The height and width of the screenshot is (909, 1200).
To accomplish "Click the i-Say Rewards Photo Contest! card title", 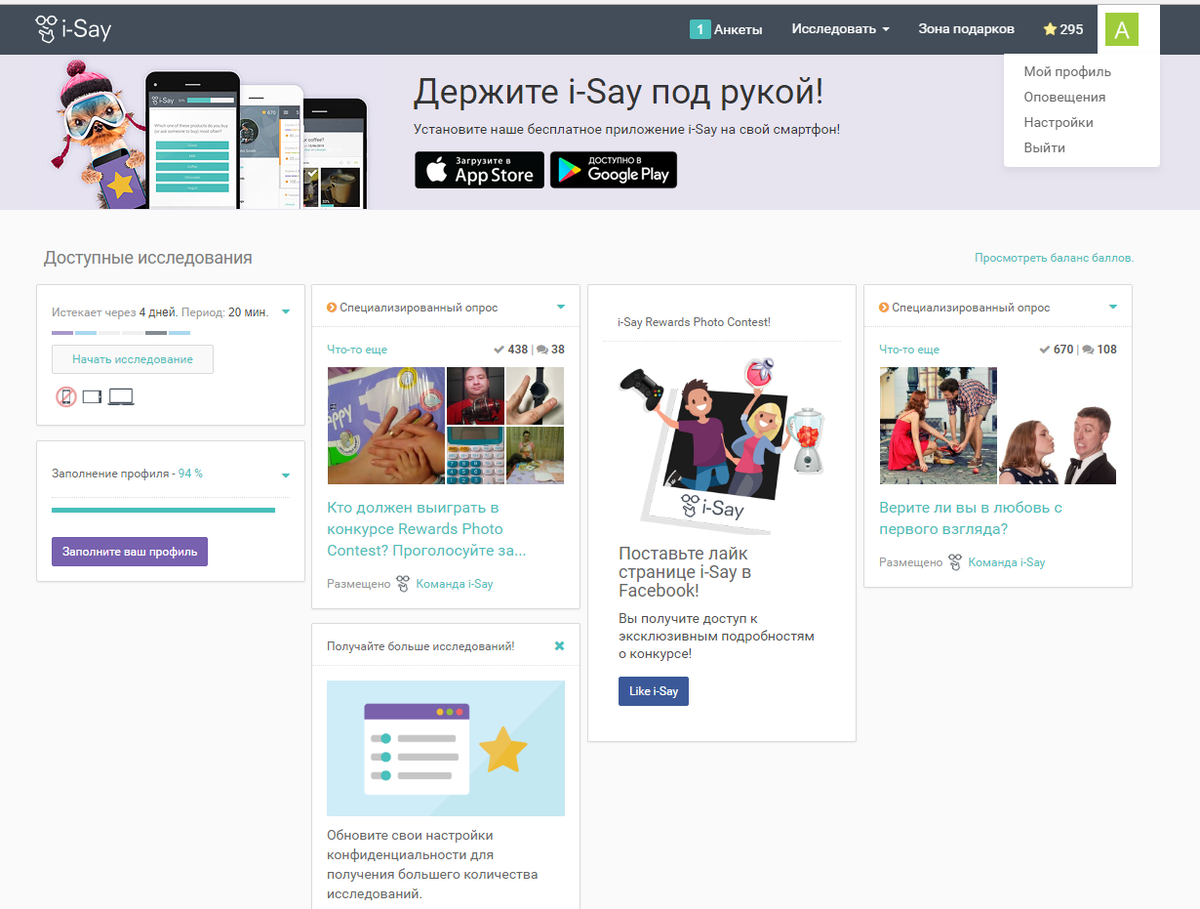I will click(694, 322).
